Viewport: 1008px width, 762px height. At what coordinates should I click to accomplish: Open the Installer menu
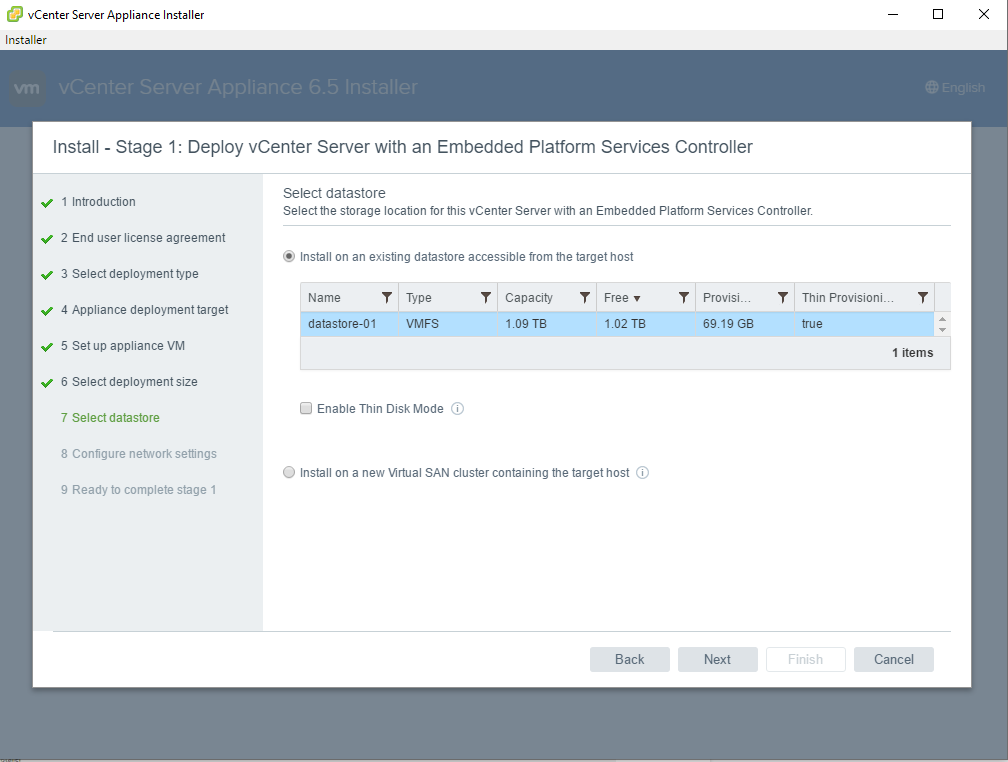point(26,40)
